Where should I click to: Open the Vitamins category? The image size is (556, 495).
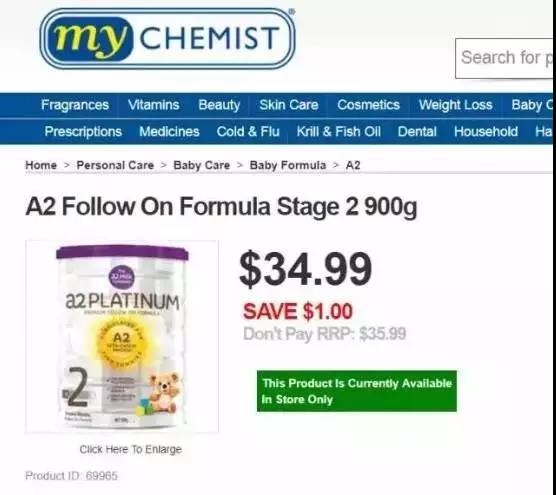coord(154,105)
